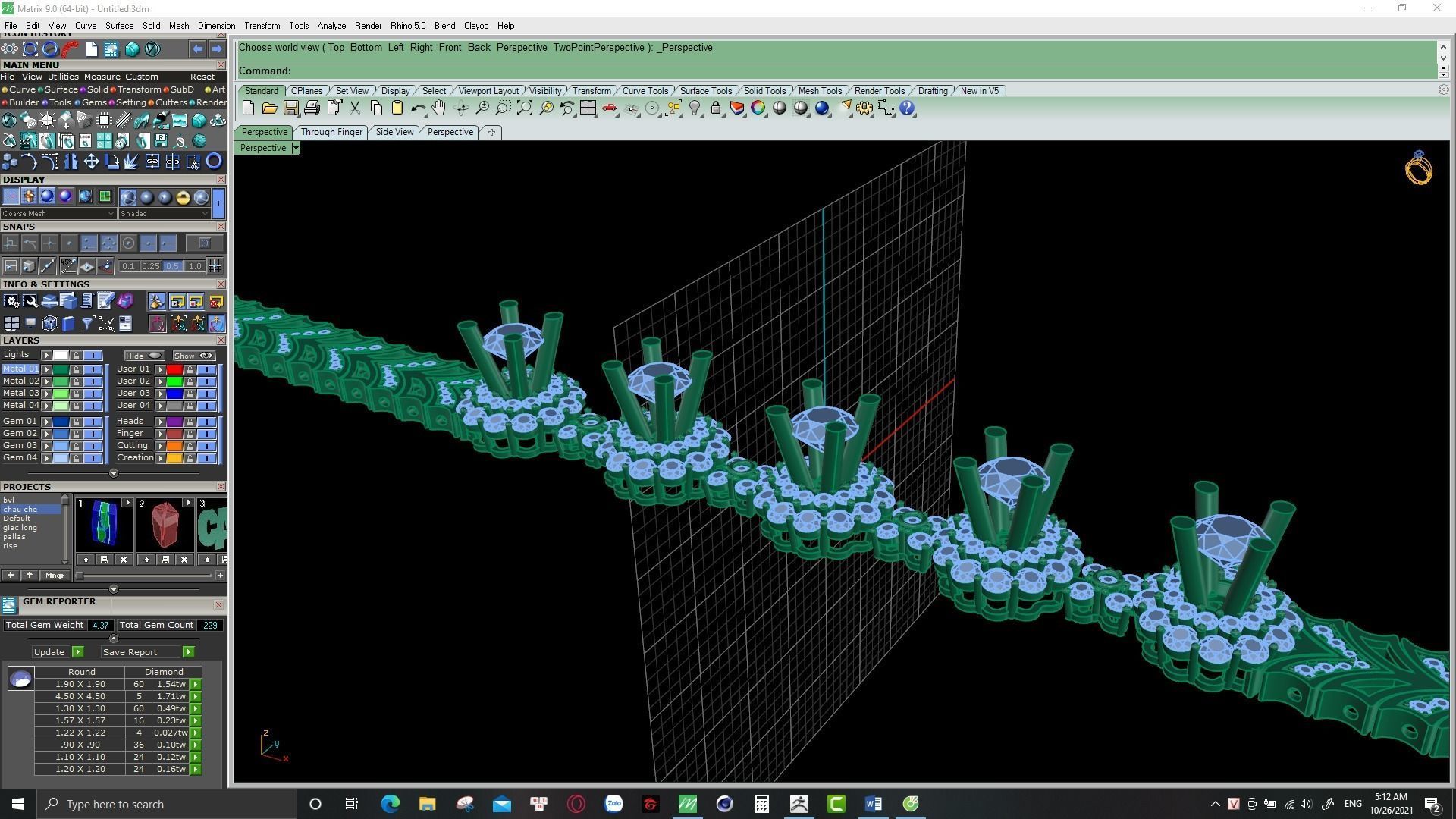Open the four viewports layout icon
This screenshot has width=1456, height=819.
point(588,108)
